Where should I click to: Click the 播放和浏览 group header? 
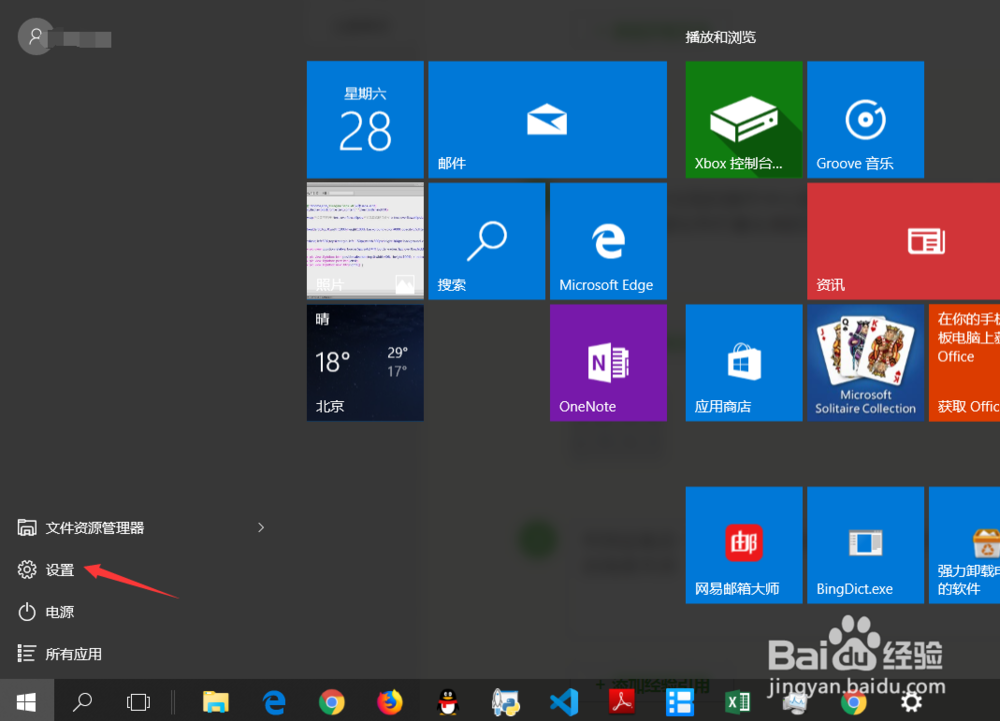(x=721, y=37)
